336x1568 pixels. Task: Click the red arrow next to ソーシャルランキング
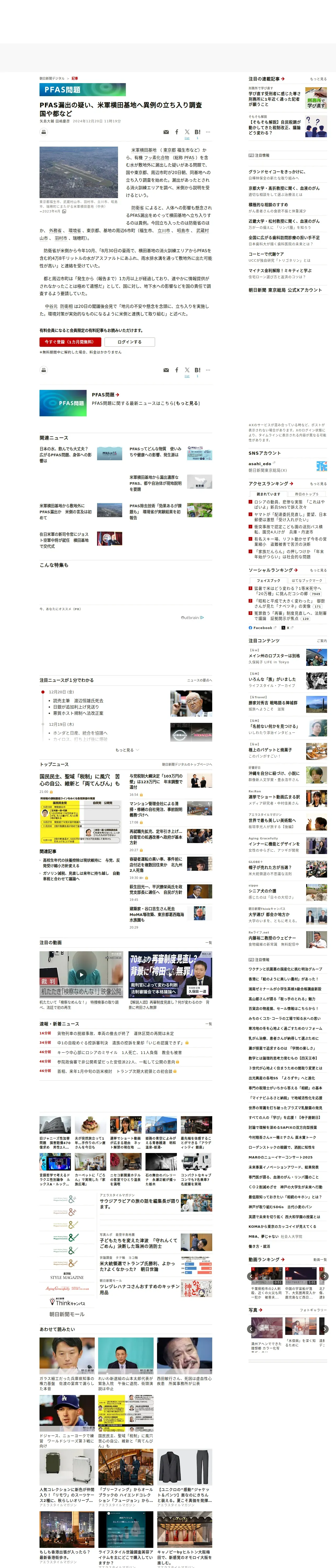296,570
